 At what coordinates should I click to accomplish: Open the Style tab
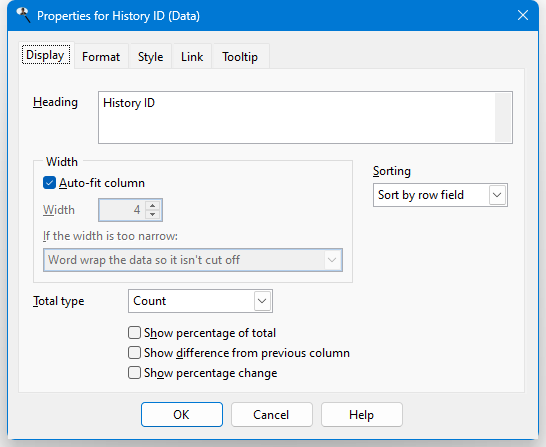coord(150,56)
